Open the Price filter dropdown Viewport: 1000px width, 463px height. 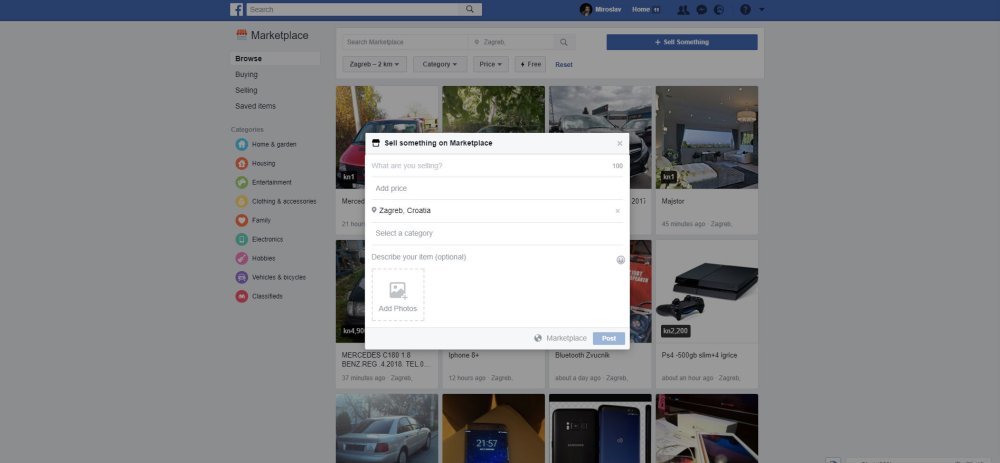(x=490, y=64)
